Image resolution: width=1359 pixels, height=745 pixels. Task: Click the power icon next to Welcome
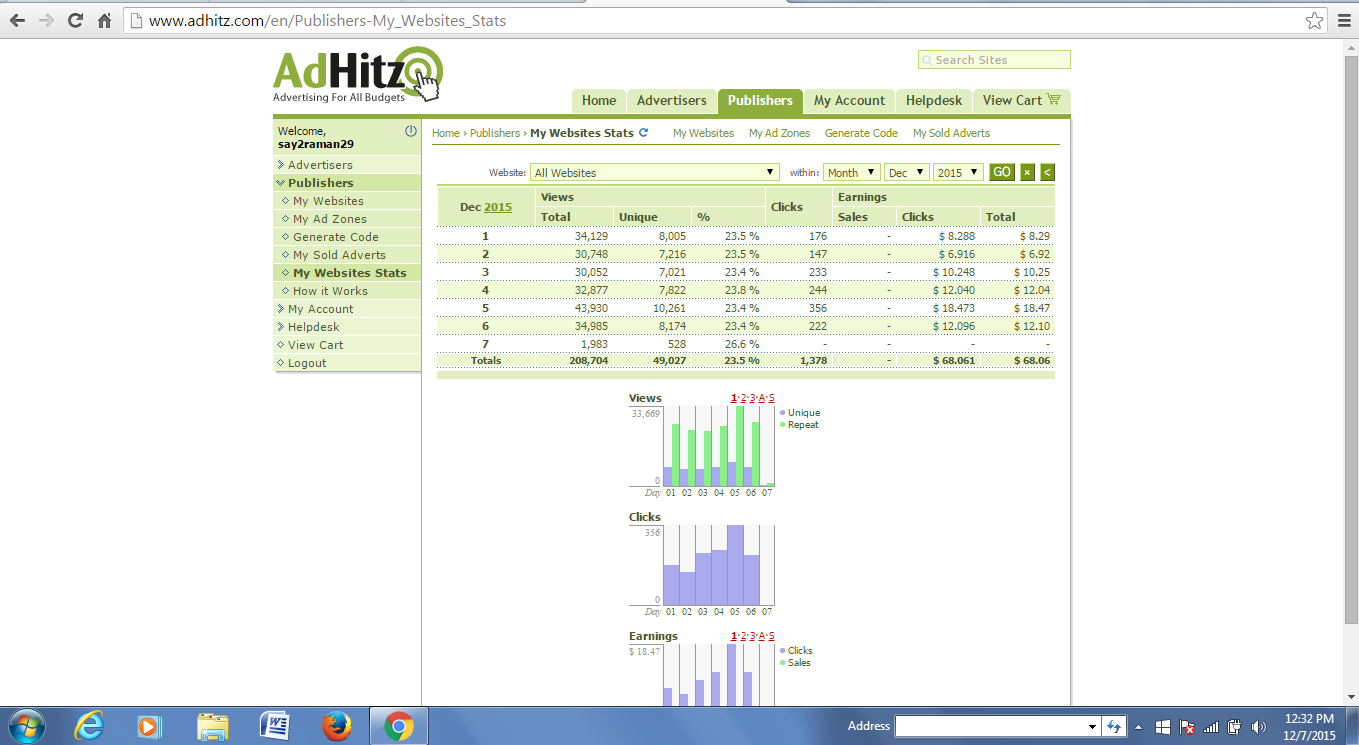pyautogui.click(x=410, y=131)
